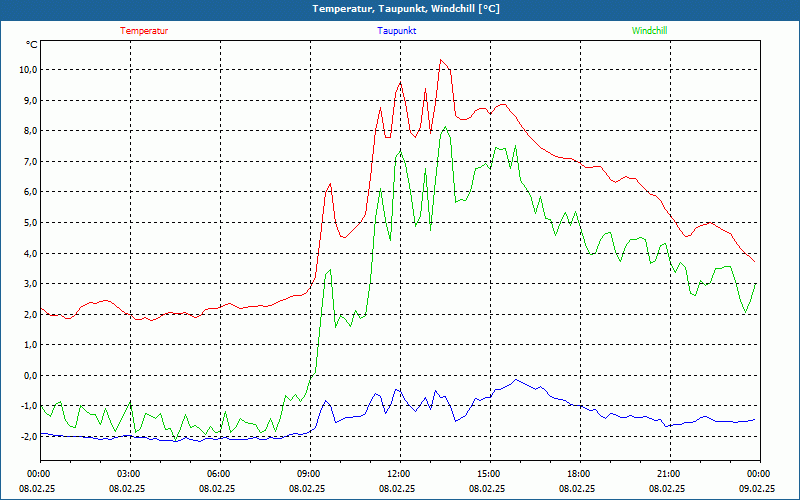
Task: Click the 6,0 y-axis value
Action: 30,192
